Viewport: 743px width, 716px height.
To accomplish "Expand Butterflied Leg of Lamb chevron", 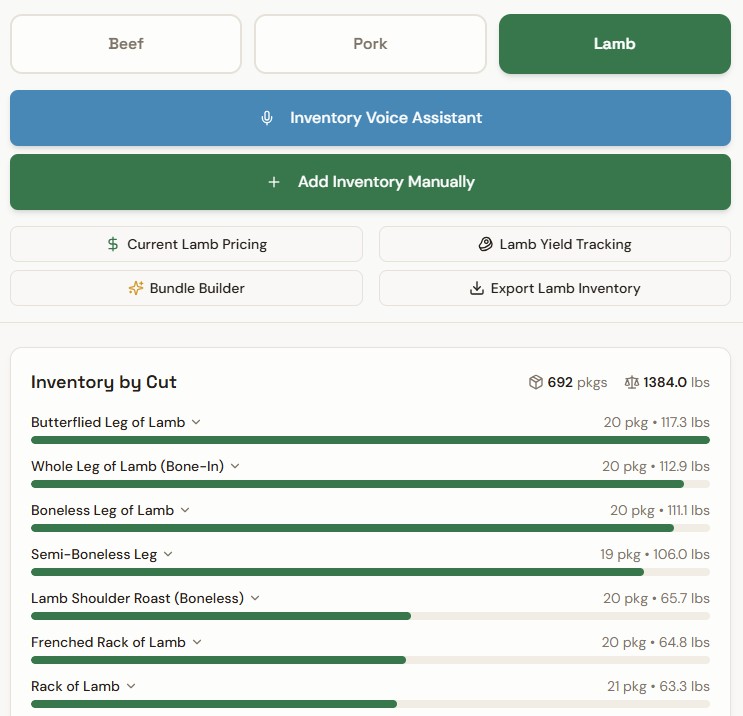I will (x=196, y=422).
